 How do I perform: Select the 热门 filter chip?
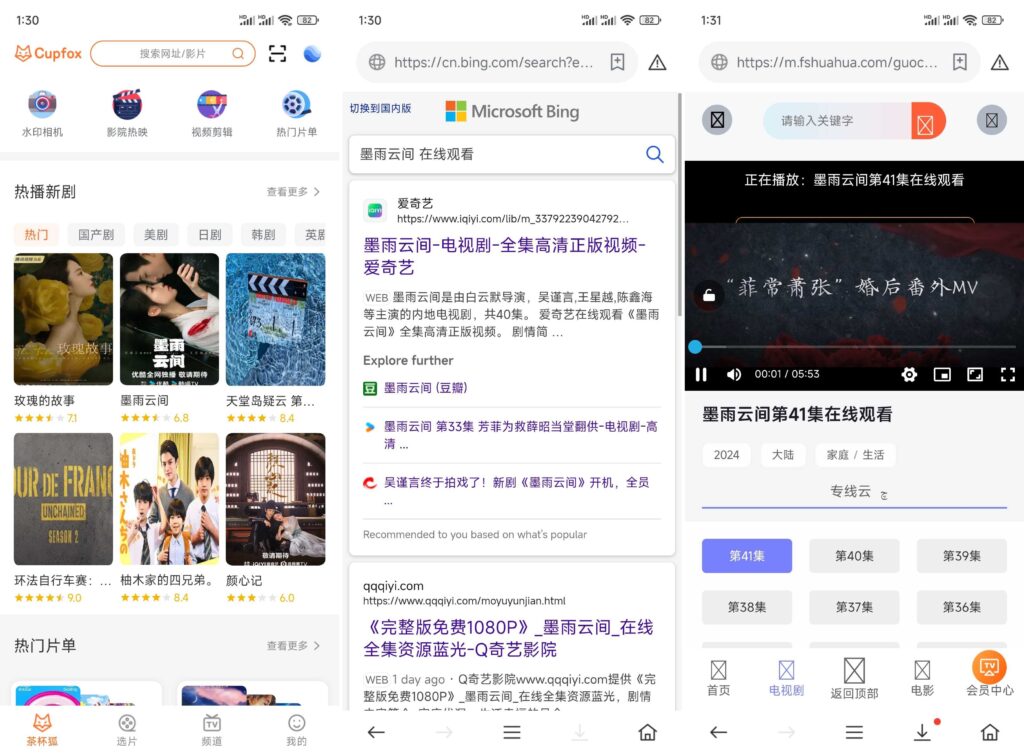click(x=36, y=234)
